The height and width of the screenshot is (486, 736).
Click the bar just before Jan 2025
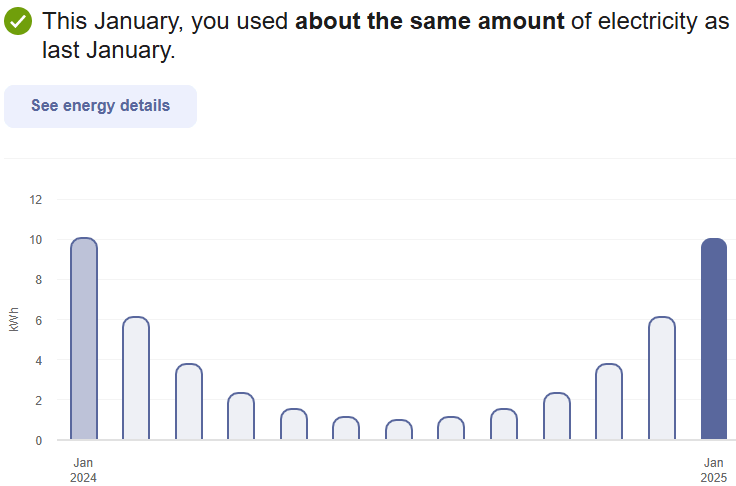[x=662, y=379]
